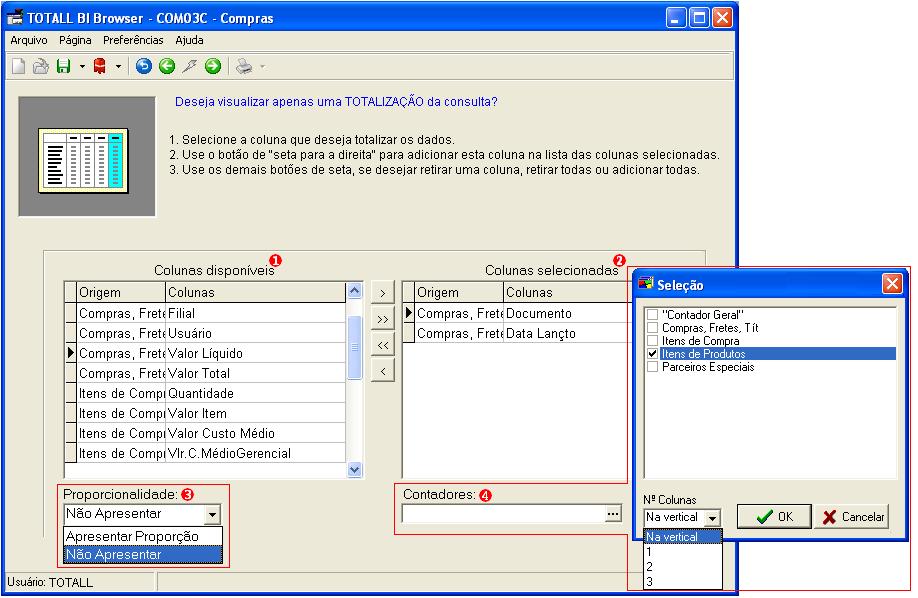918x598 pixels.
Task: Click the open folder toolbar icon
Action: click(x=40, y=66)
